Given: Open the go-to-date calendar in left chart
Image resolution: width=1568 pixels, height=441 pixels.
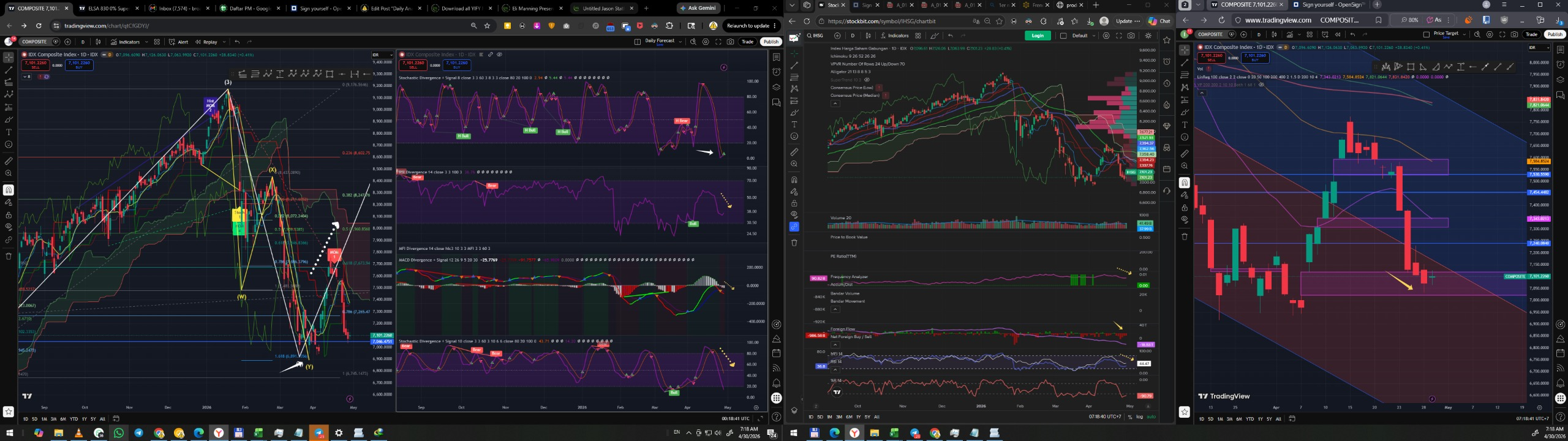Looking at the screenshot, I should click(116, 419).
